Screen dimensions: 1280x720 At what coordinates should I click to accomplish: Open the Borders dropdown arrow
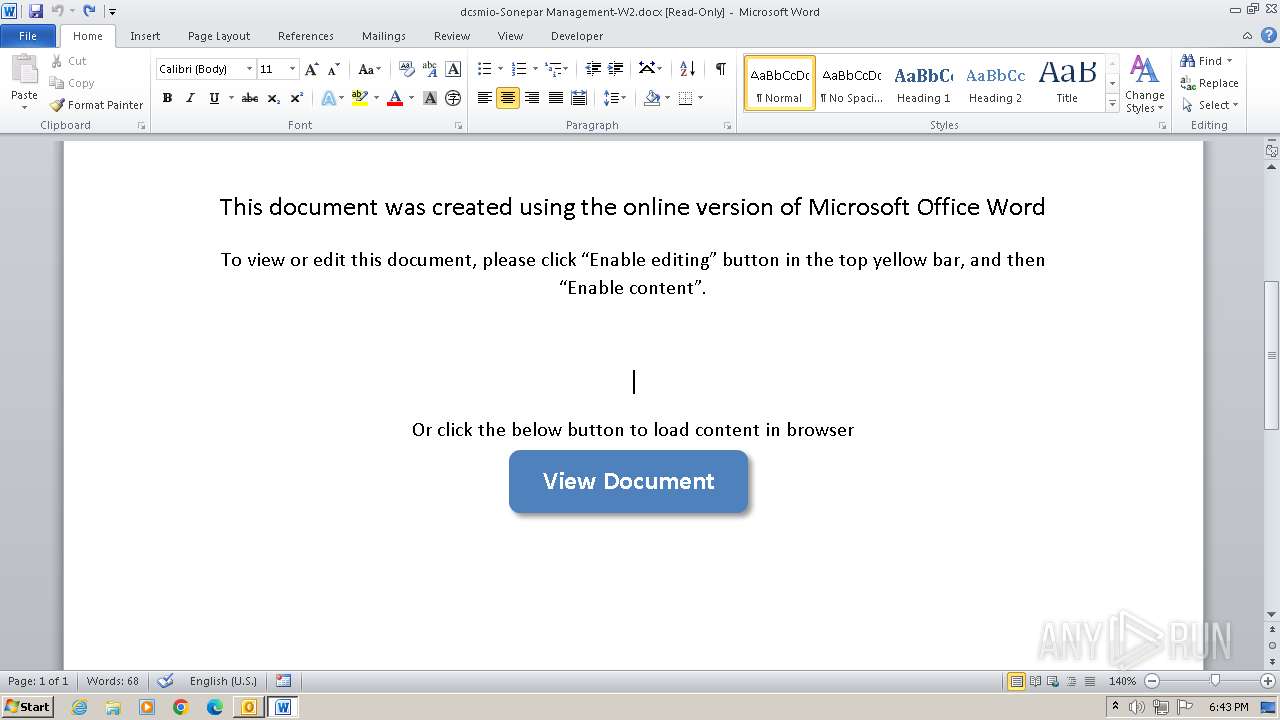[x=700, y=98]
